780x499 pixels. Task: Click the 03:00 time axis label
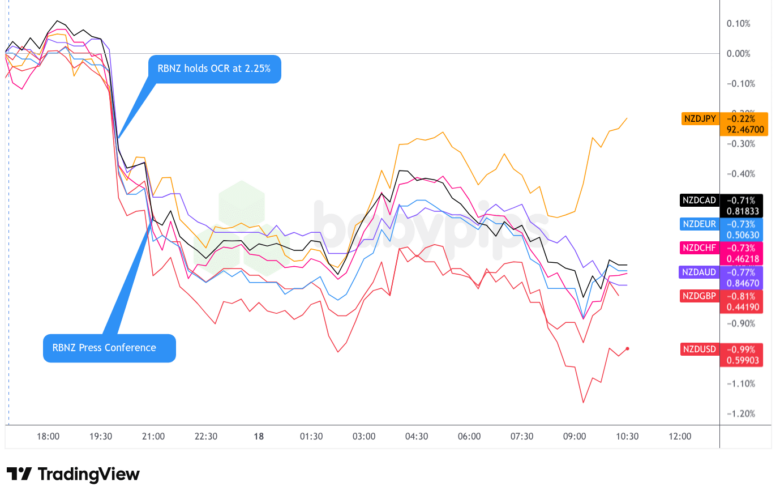(364, 437)
